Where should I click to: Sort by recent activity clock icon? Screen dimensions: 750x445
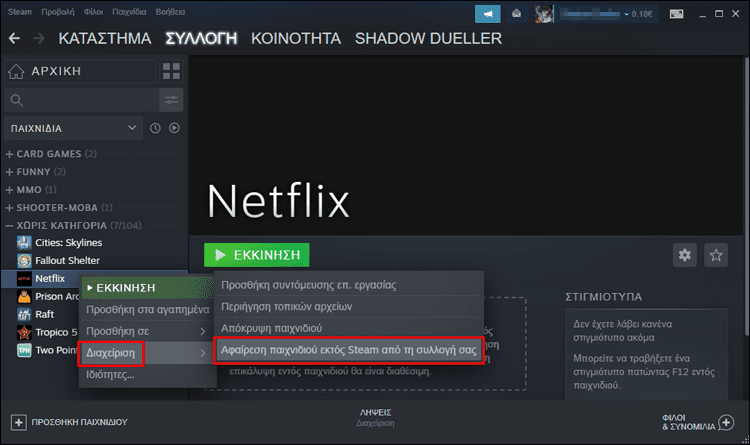coord(155,128)
